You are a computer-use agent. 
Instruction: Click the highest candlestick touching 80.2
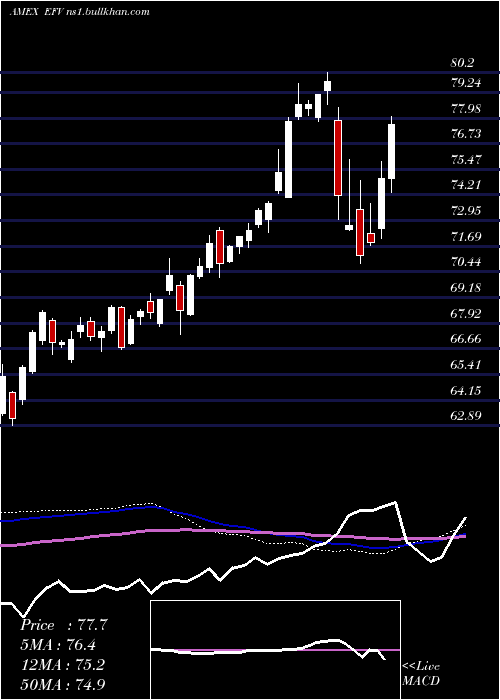coord(328,86)
